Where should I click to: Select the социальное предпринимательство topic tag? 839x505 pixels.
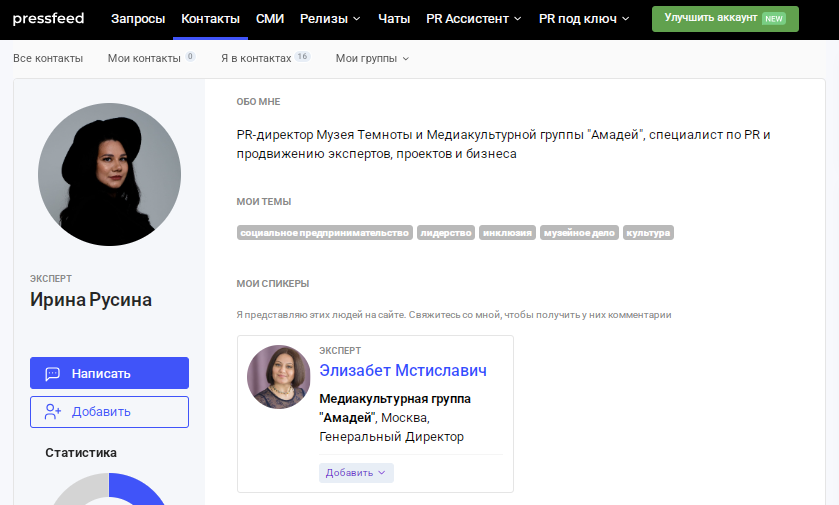point(324,233)
